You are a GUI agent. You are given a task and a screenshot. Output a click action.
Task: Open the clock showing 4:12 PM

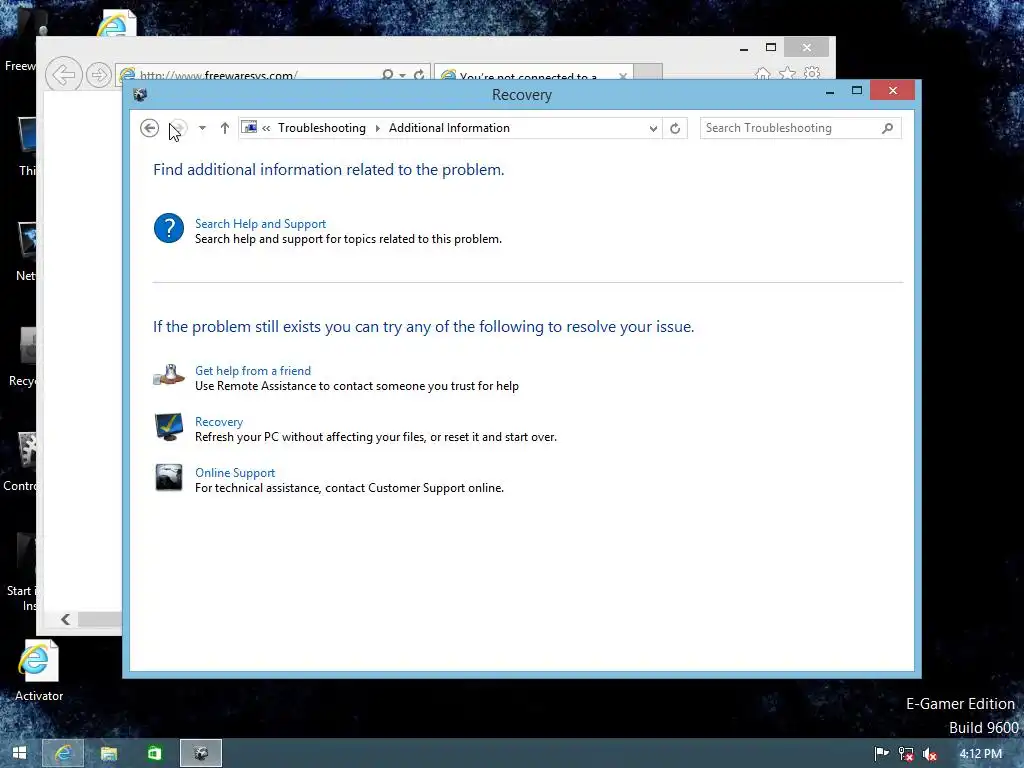[980, 754]
